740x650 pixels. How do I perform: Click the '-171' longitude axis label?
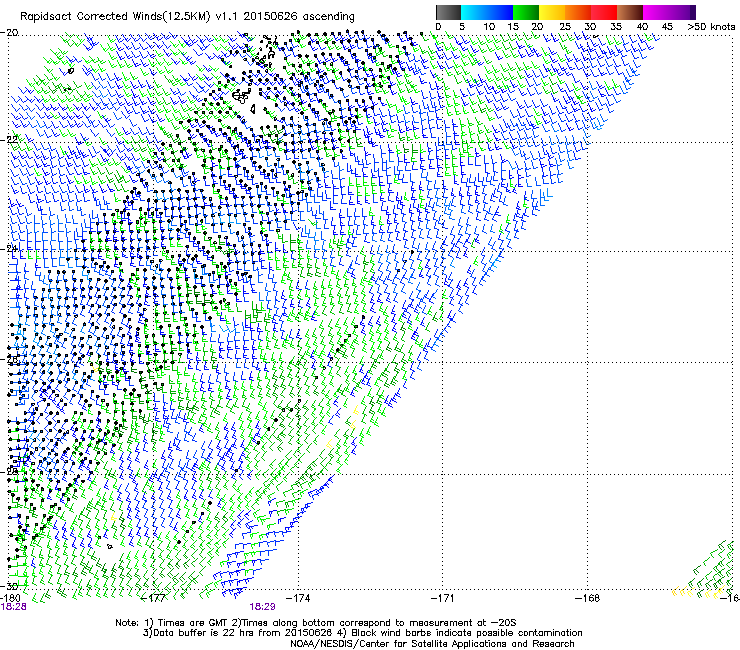point(442,598)
